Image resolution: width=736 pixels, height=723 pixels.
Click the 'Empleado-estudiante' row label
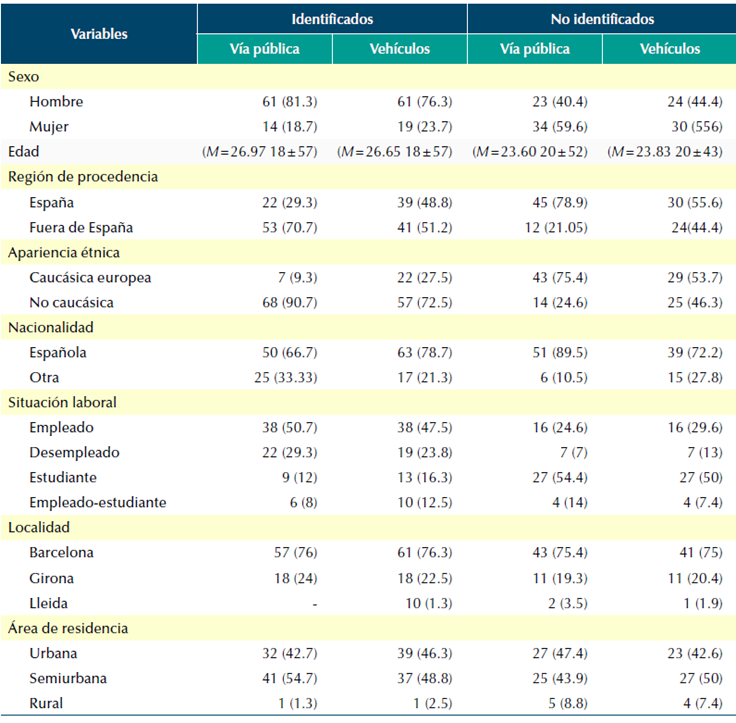pos(98,502)
